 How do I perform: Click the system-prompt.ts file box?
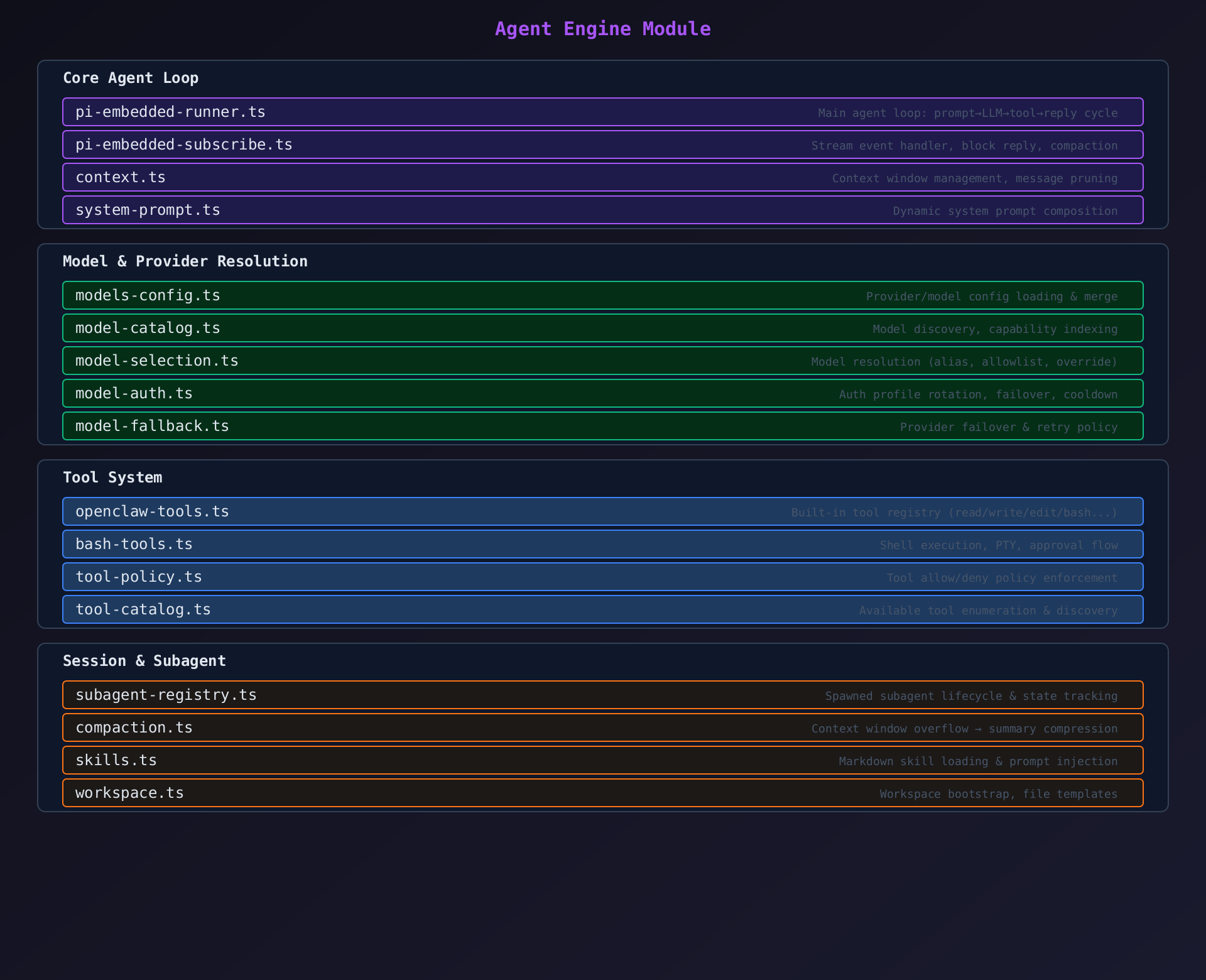click(602, 210)
